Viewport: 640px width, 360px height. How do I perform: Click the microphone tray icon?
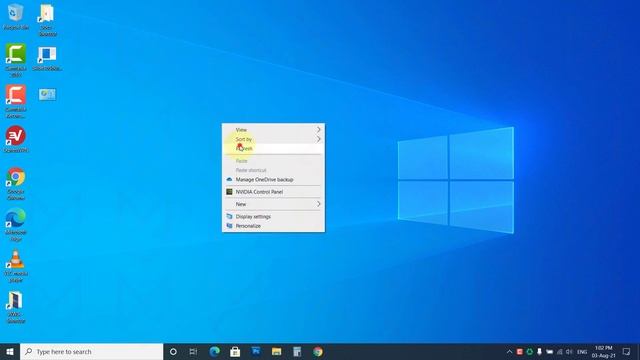click(x=539, y=351)
